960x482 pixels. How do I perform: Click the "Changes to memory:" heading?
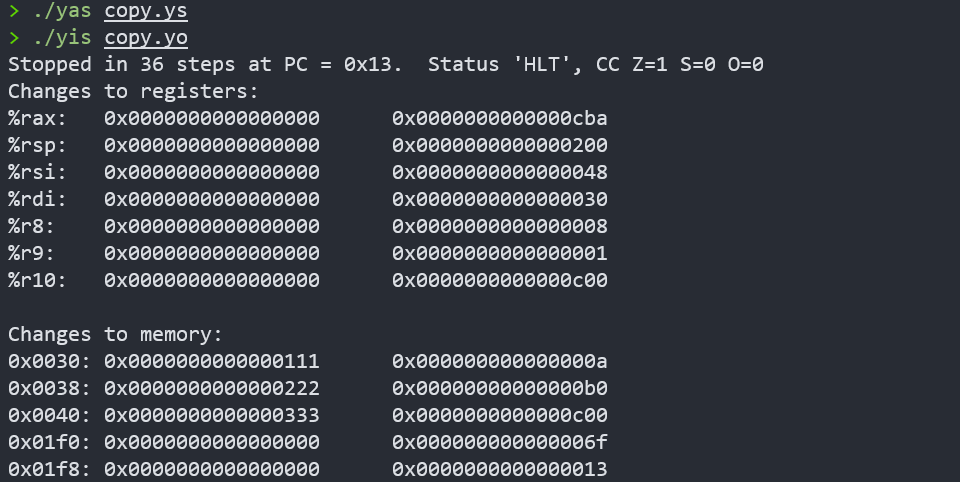click(x=115, y=335)
